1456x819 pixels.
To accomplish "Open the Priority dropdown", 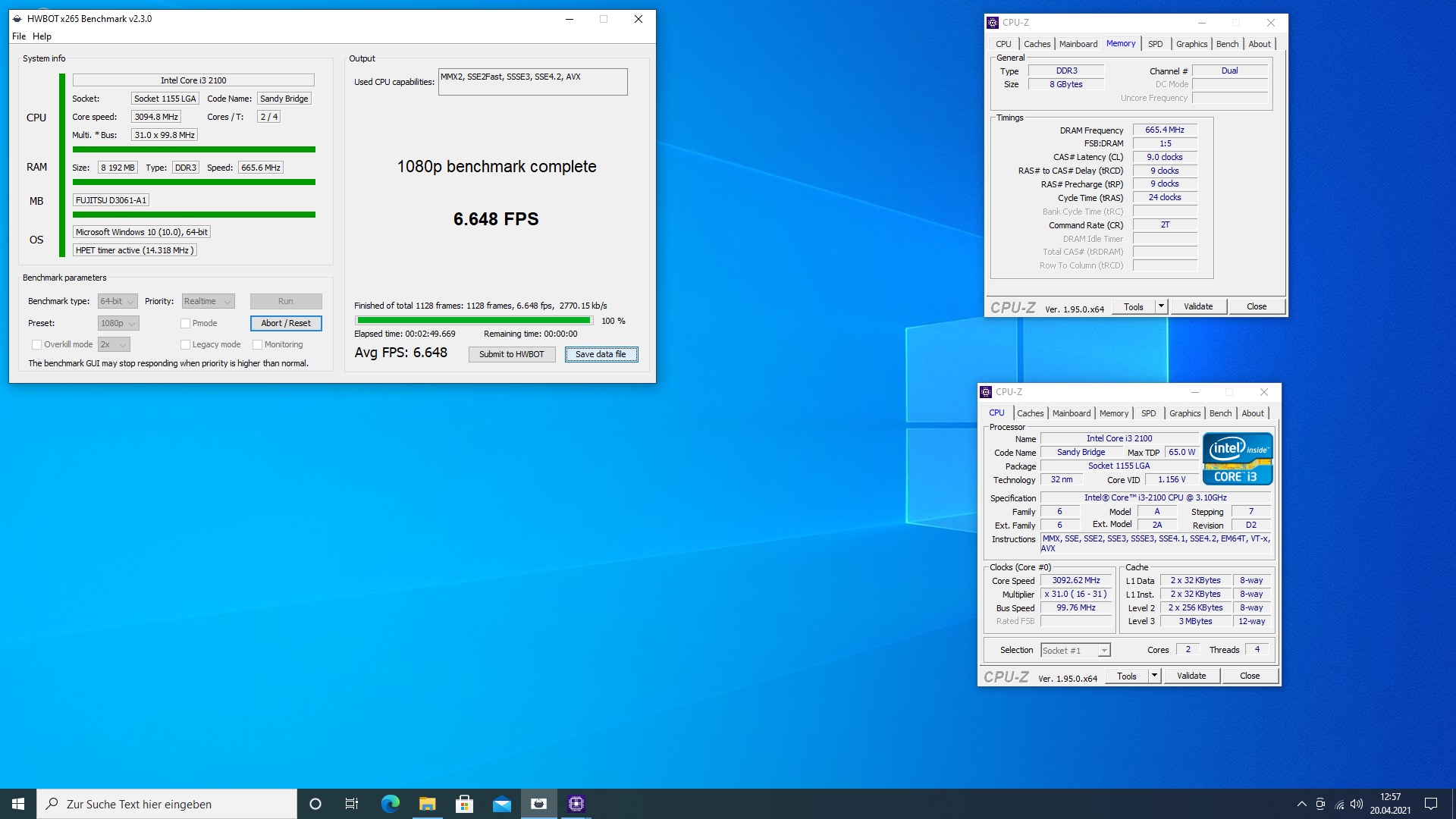I will coord(208,301).
